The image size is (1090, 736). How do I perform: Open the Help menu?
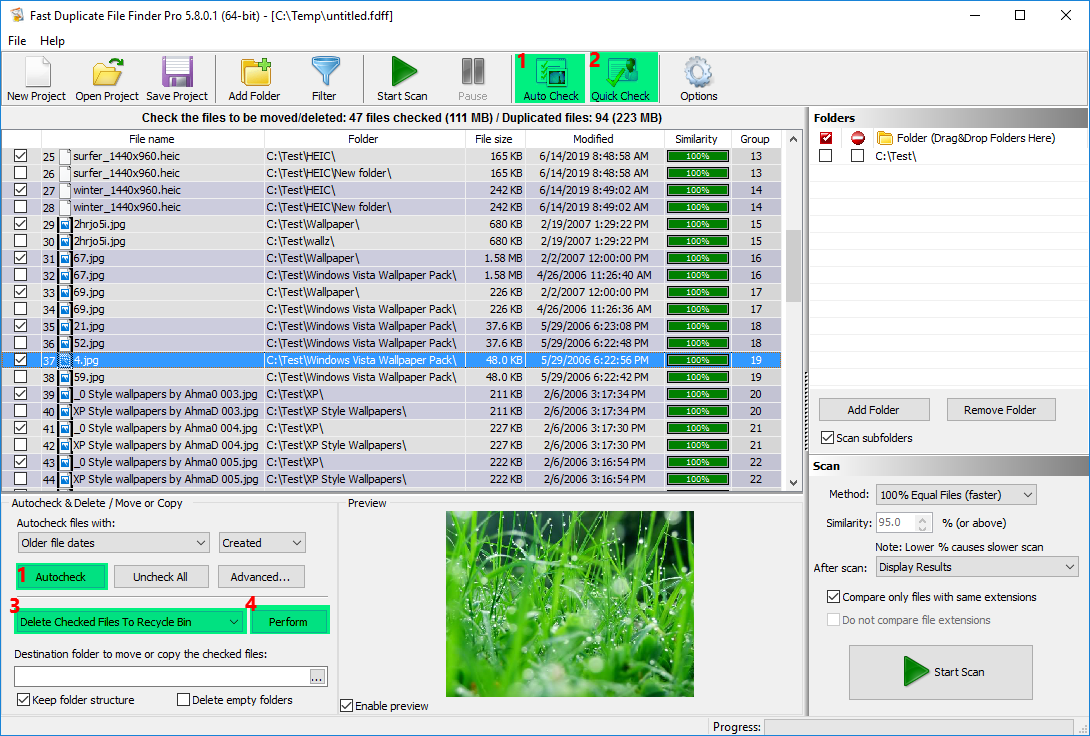[x=52, y=41]
